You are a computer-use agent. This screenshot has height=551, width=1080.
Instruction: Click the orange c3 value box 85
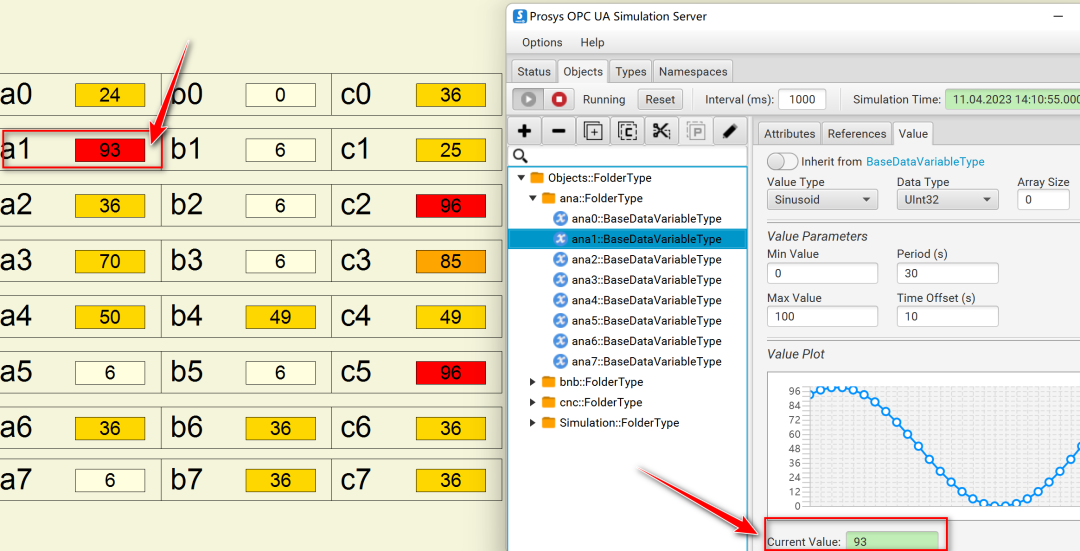(x=450, y=261)
